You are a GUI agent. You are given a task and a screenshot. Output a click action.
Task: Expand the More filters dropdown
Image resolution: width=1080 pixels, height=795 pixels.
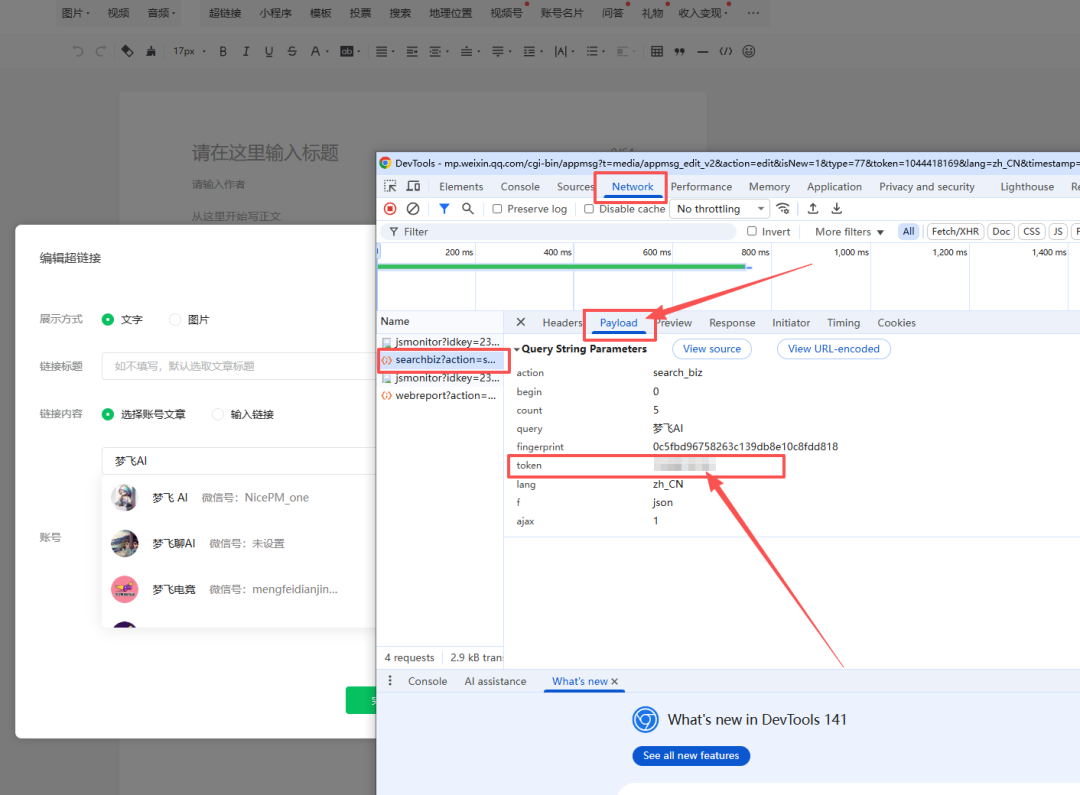[849, 232]
